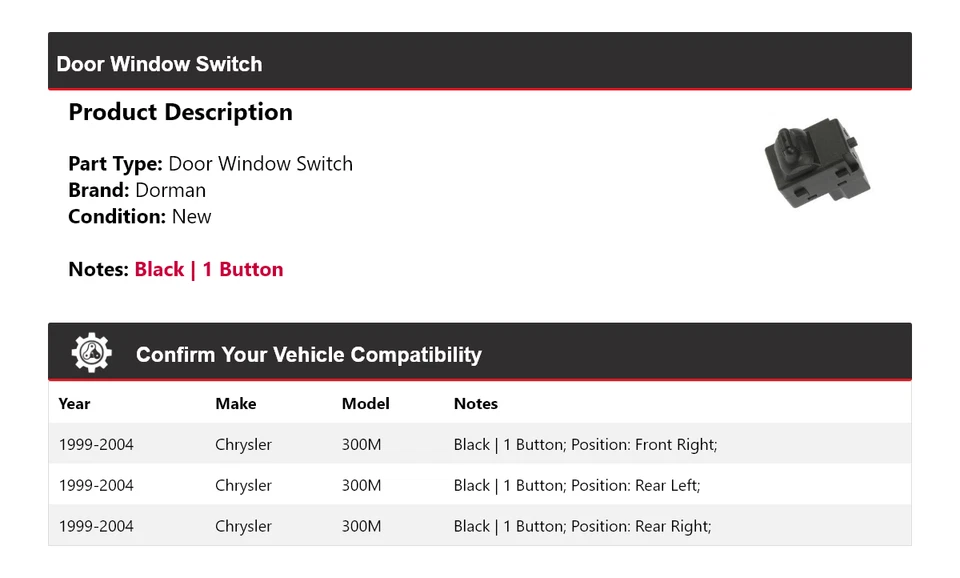This screenshot has width=960, height=578.
Task: Open the door window switch product thumbnail
Action: pos(817,163)
